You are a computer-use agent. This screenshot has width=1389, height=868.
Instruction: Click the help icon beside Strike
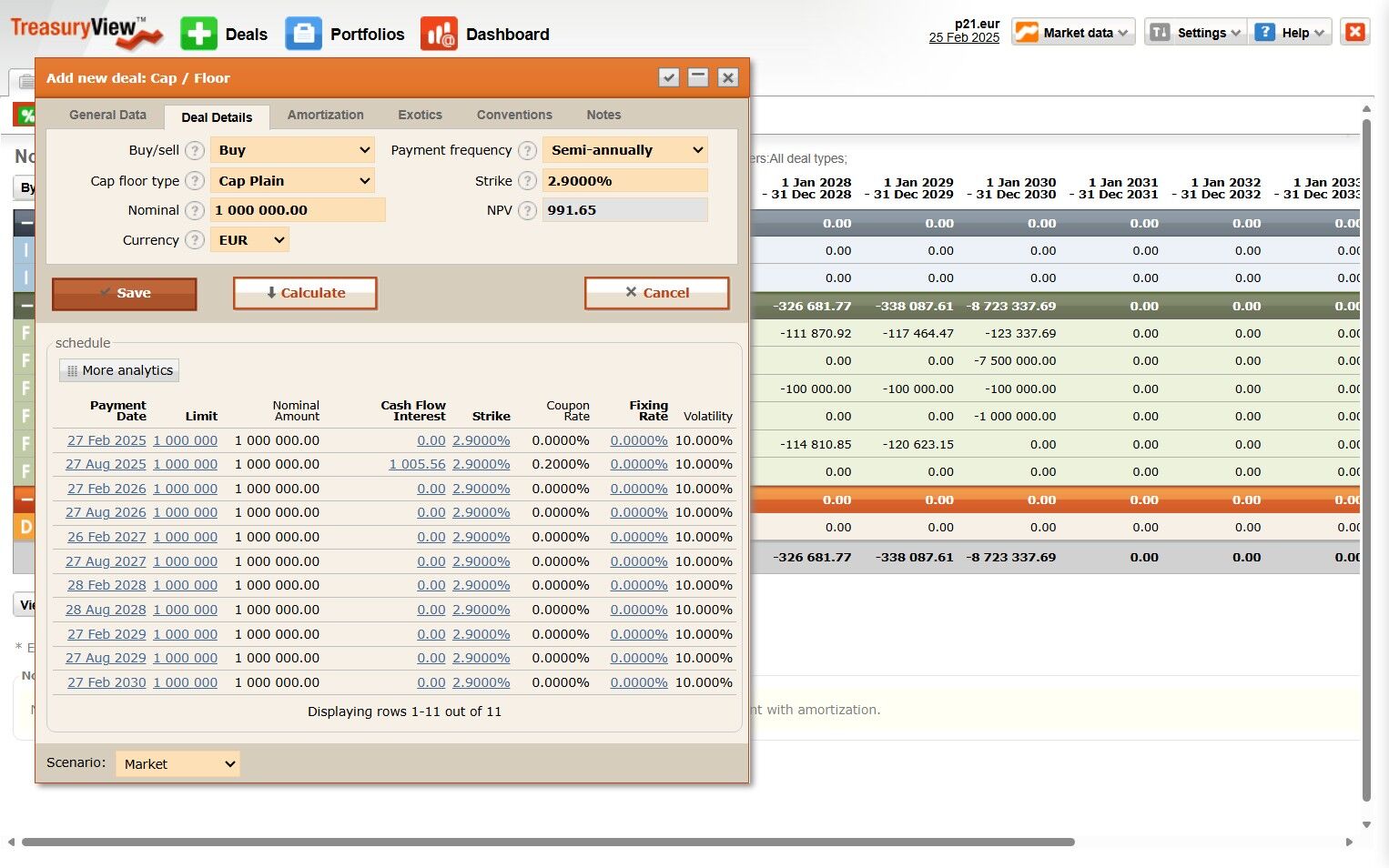click(x=527, y=181)
